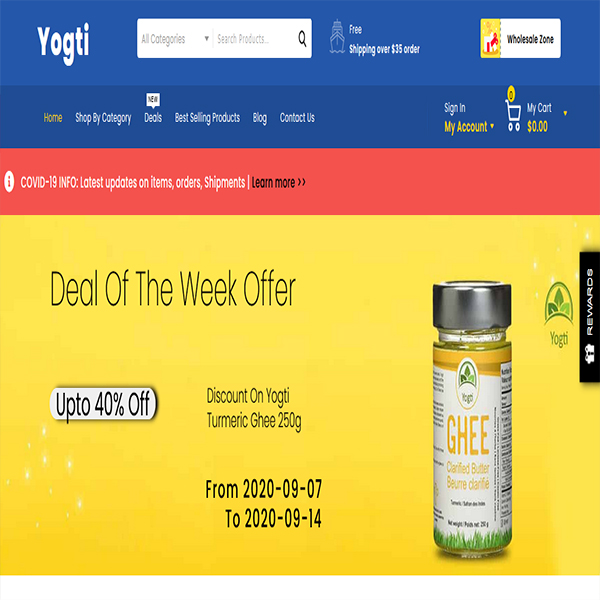The height and width of the screenshot is (600, 600).
Task: Click the free shipping ship icon
Action: [337, 37]
